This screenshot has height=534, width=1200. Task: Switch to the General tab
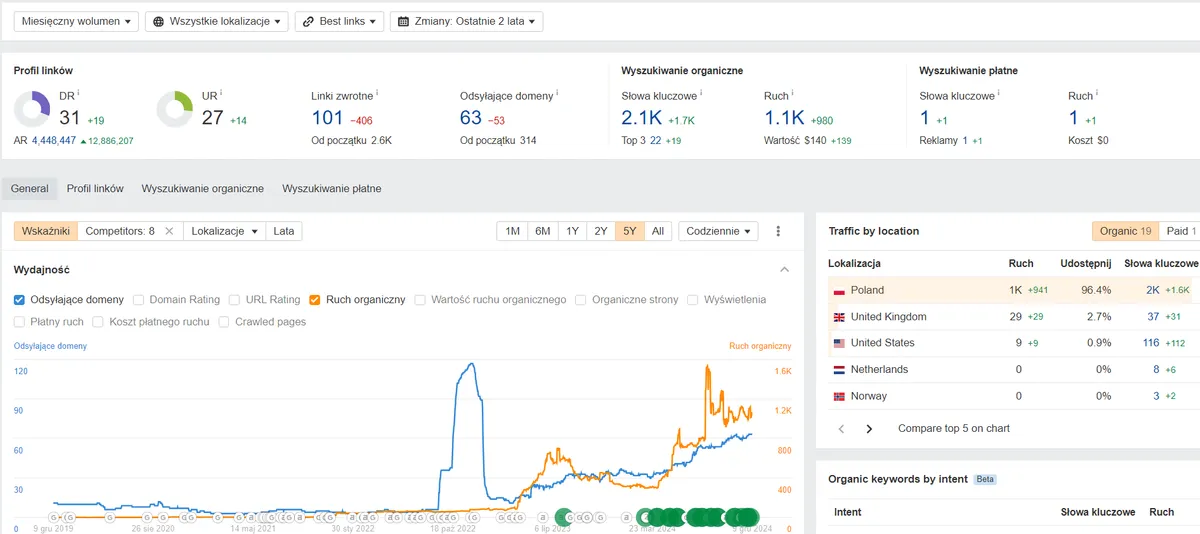click(30, 188)
